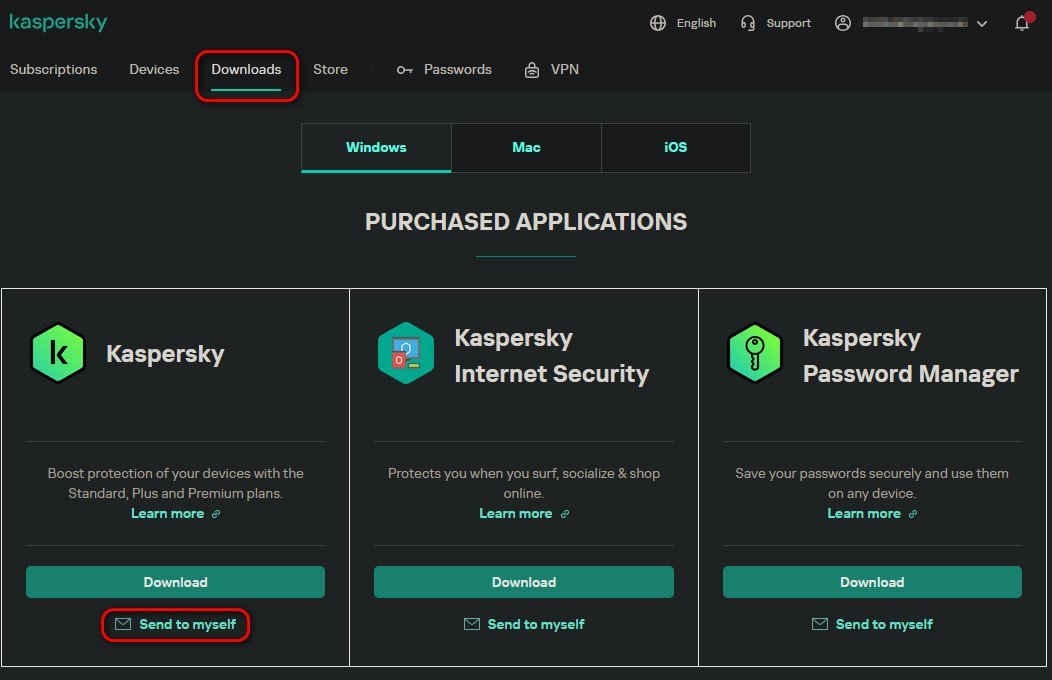Click 'Protects you when you surf' description
The height and width of the screenshot is (680, 1052).
click(524, 483)
